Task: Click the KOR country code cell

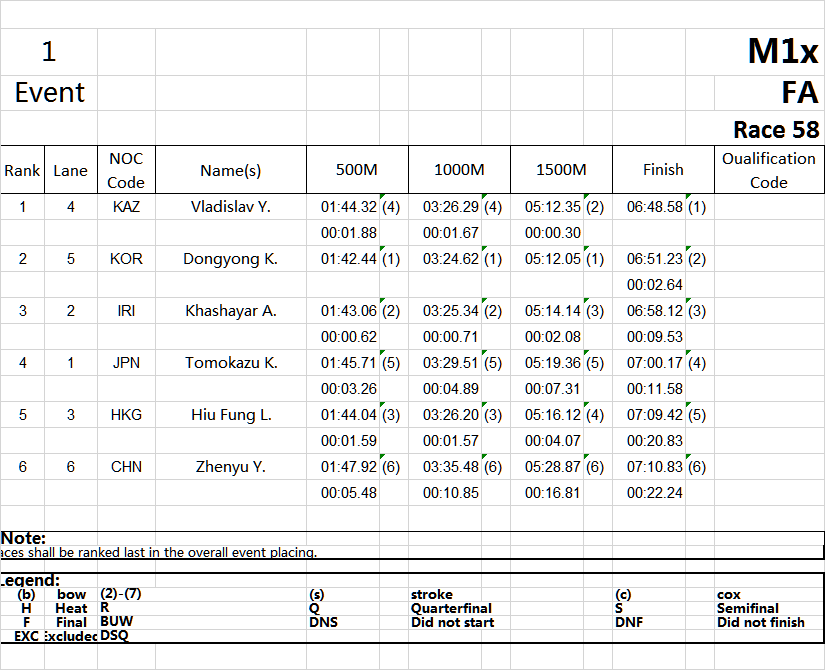Action: coord(126,259)
